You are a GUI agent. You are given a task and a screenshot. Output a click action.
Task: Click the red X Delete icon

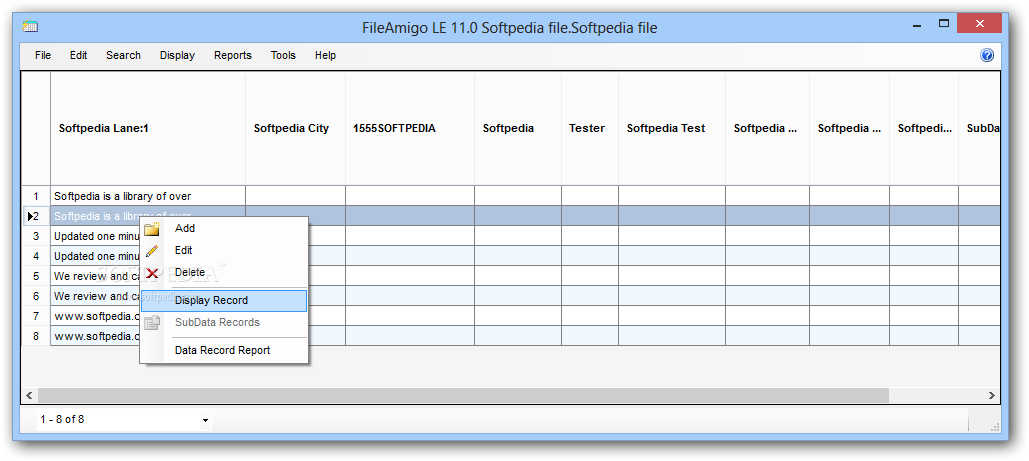152,273
